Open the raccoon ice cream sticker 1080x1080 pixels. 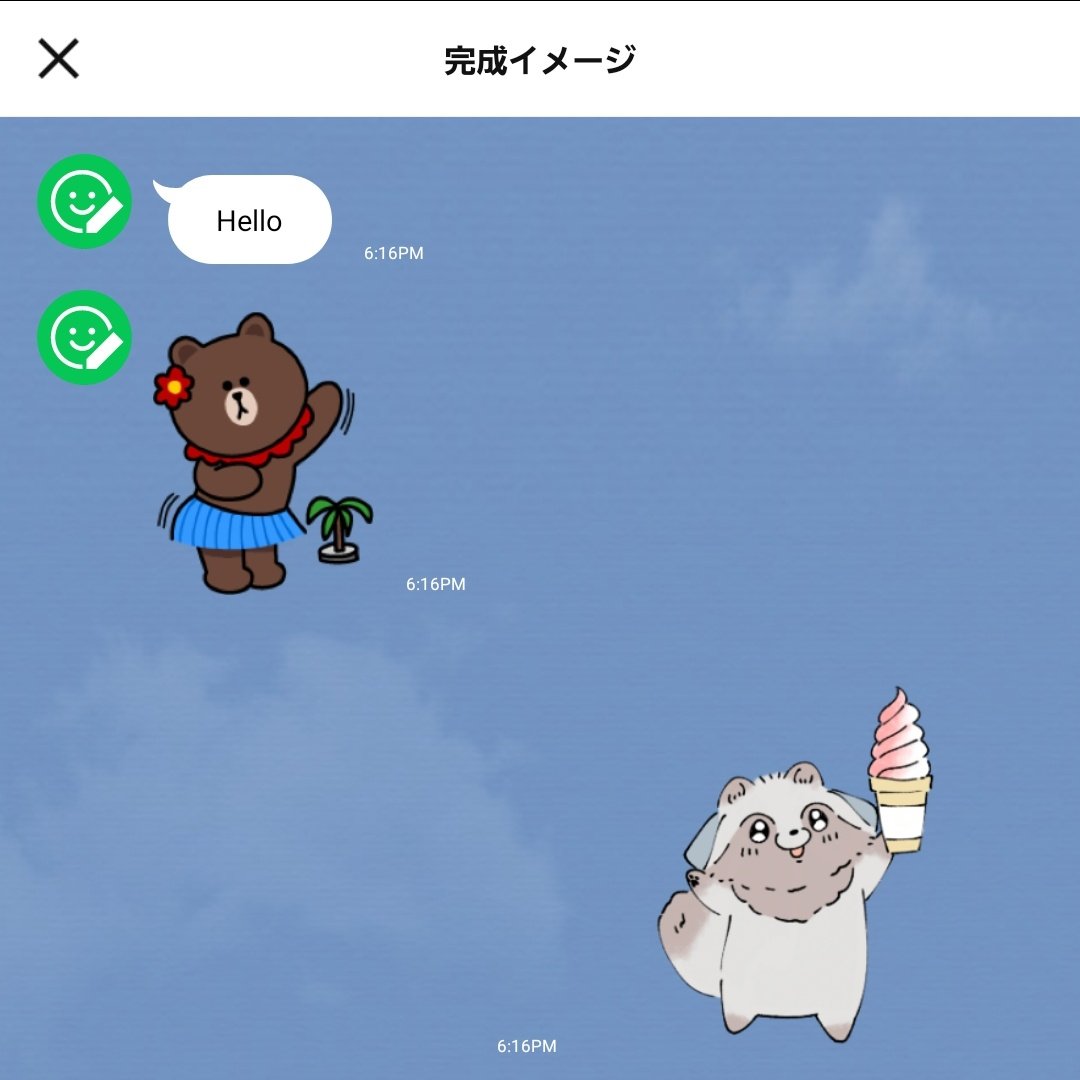coord(796,864)
